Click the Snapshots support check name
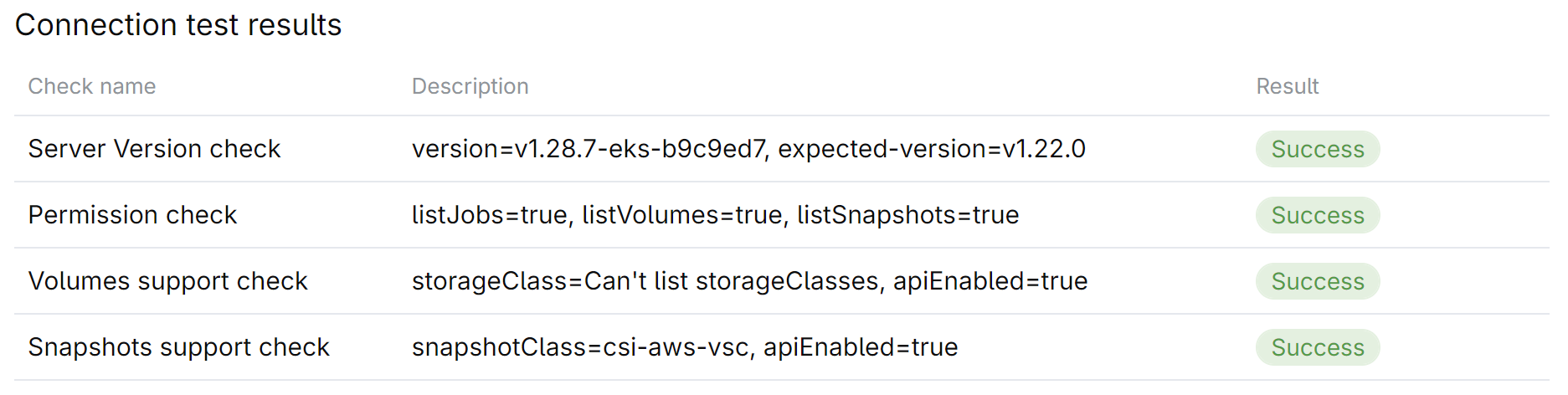Viewport: 1568px width, 395px height. (x=178, y=347)
